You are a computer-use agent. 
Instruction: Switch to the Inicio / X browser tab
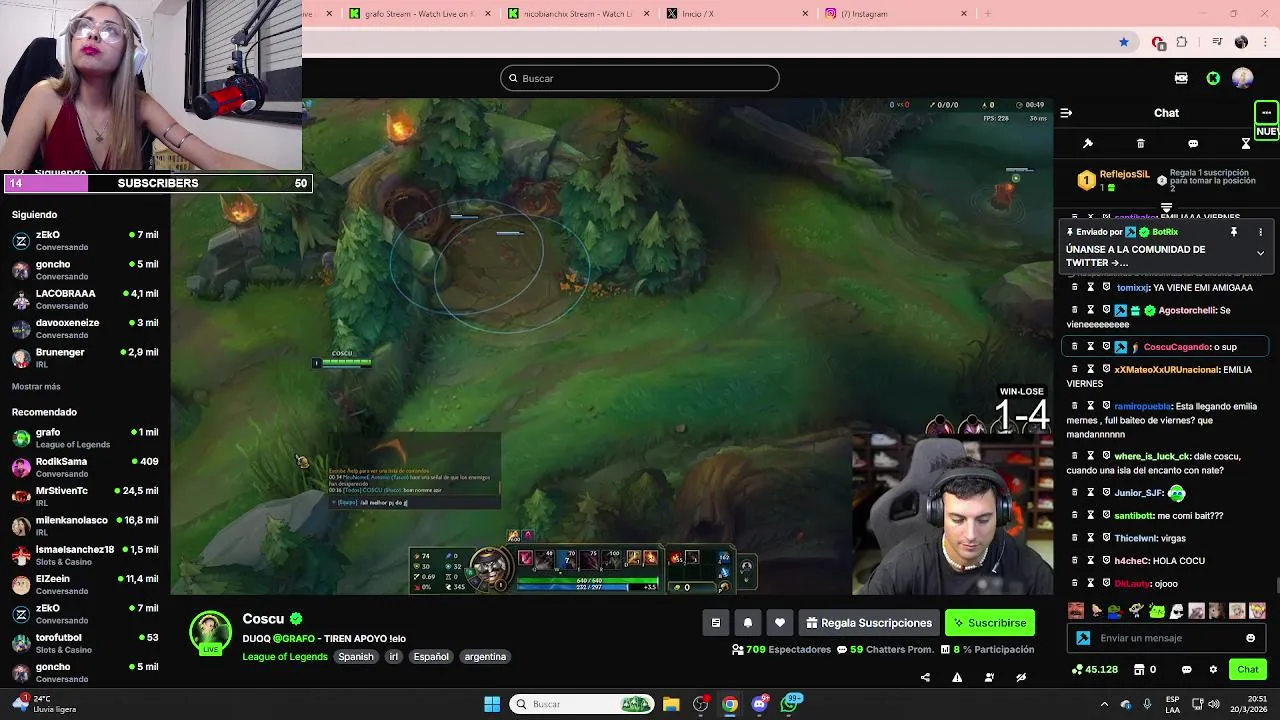click(737, 14)
